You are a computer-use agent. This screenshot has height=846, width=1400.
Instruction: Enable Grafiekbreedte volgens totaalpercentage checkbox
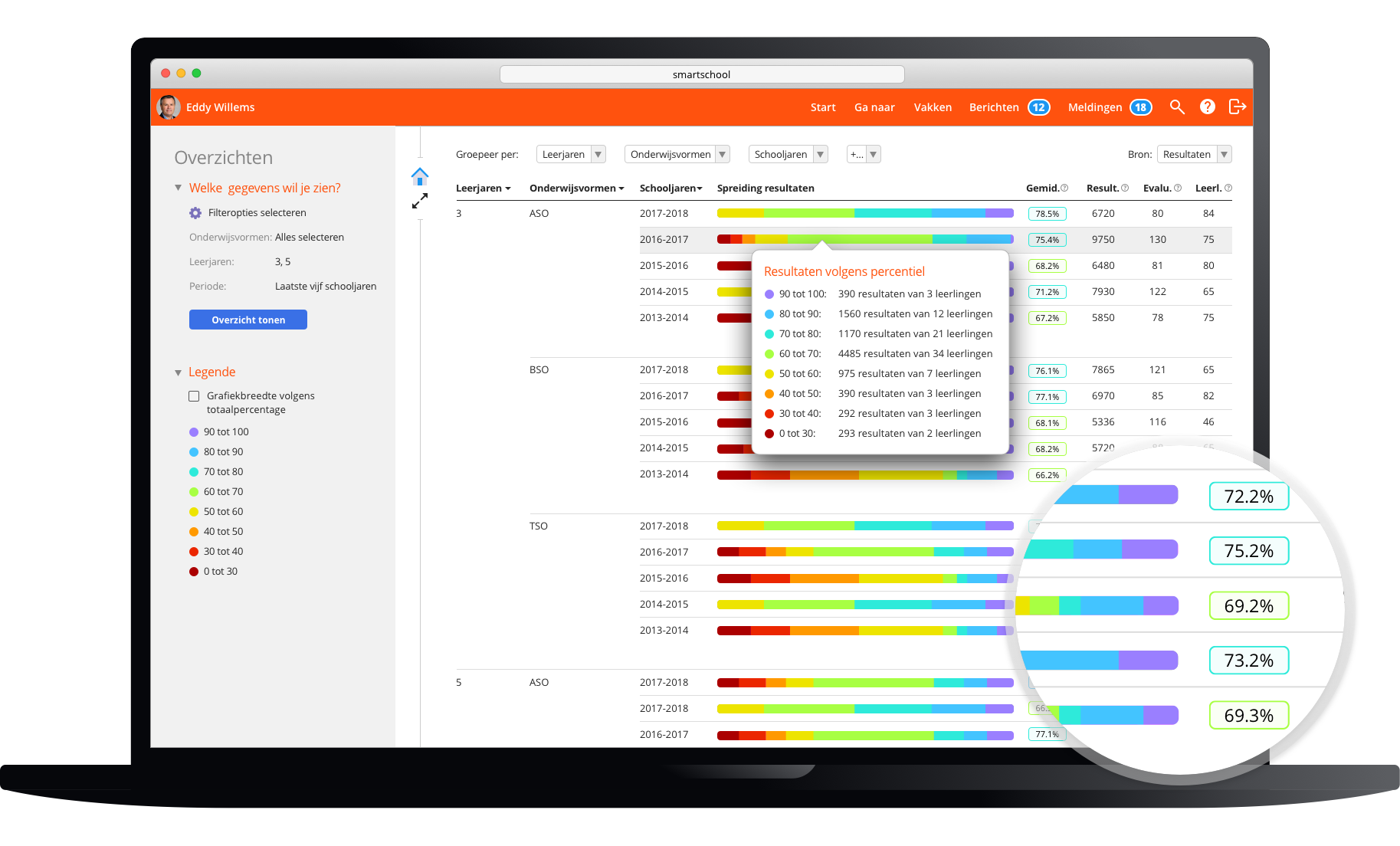coord(194,396)
